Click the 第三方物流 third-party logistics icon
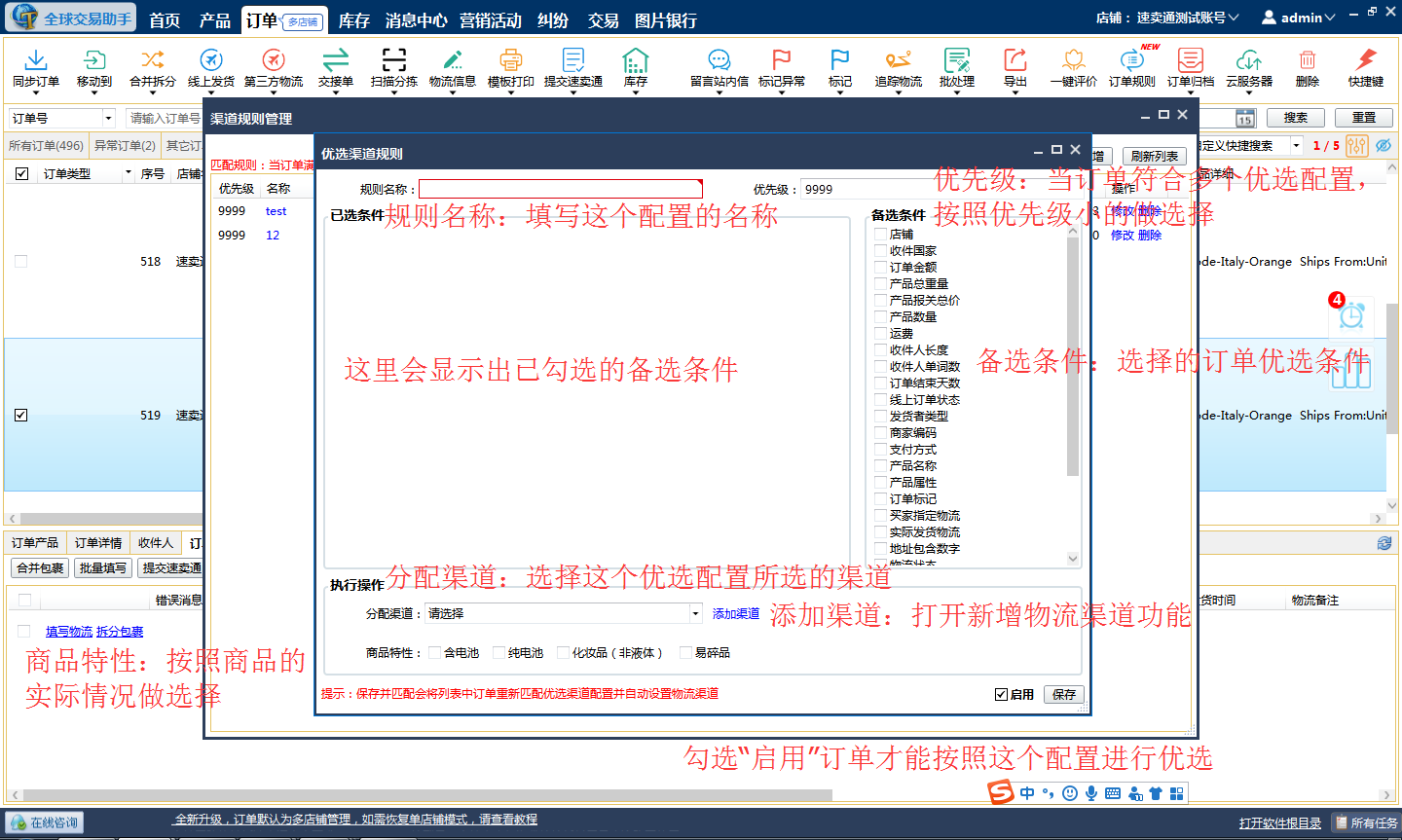 click(x=274, y=60)
